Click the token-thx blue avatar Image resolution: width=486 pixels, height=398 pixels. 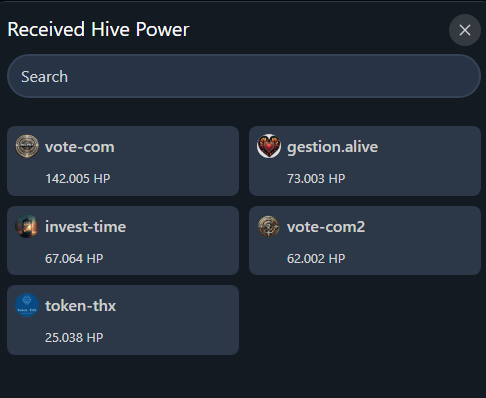coord(27,305)
